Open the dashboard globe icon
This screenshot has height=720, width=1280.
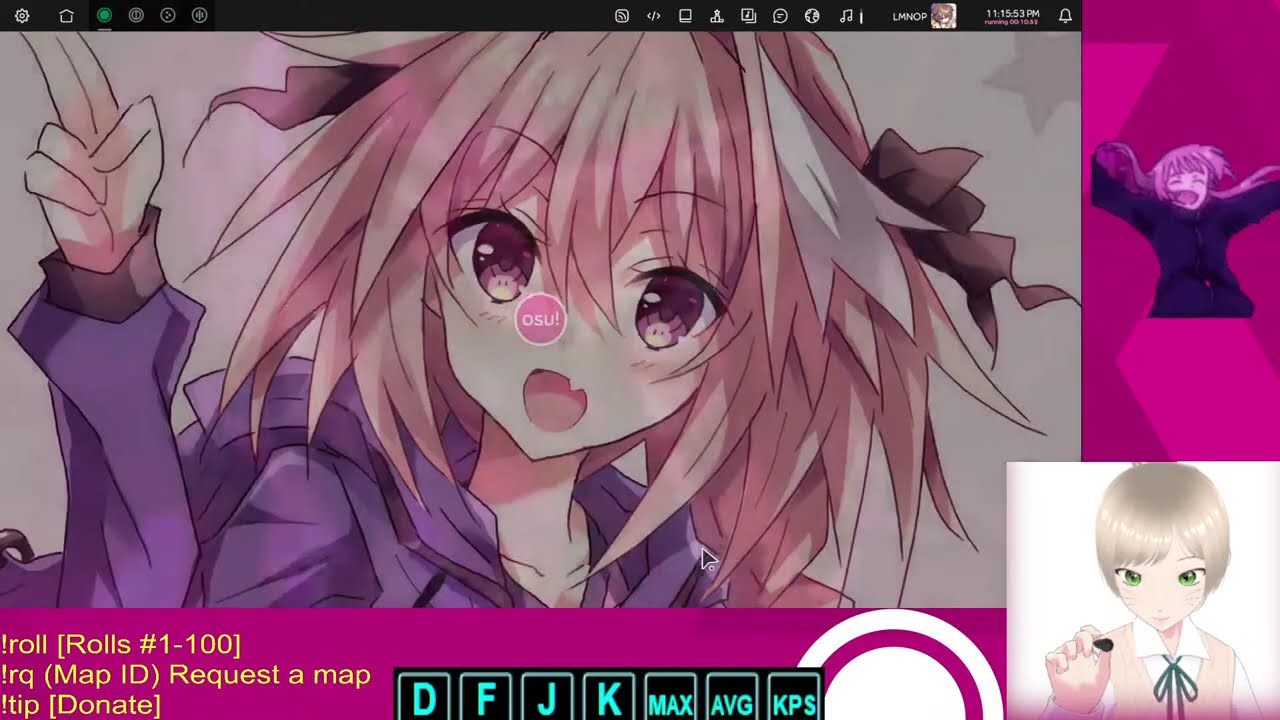pos(812,16)
